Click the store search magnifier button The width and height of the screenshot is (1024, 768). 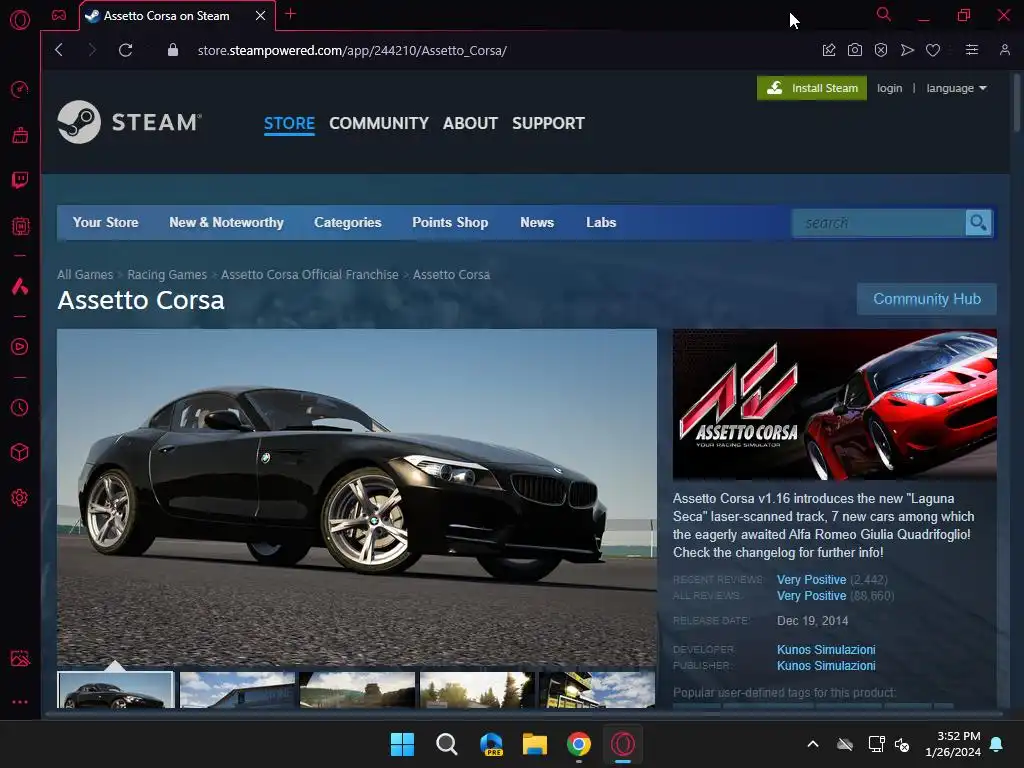[978, 223]
